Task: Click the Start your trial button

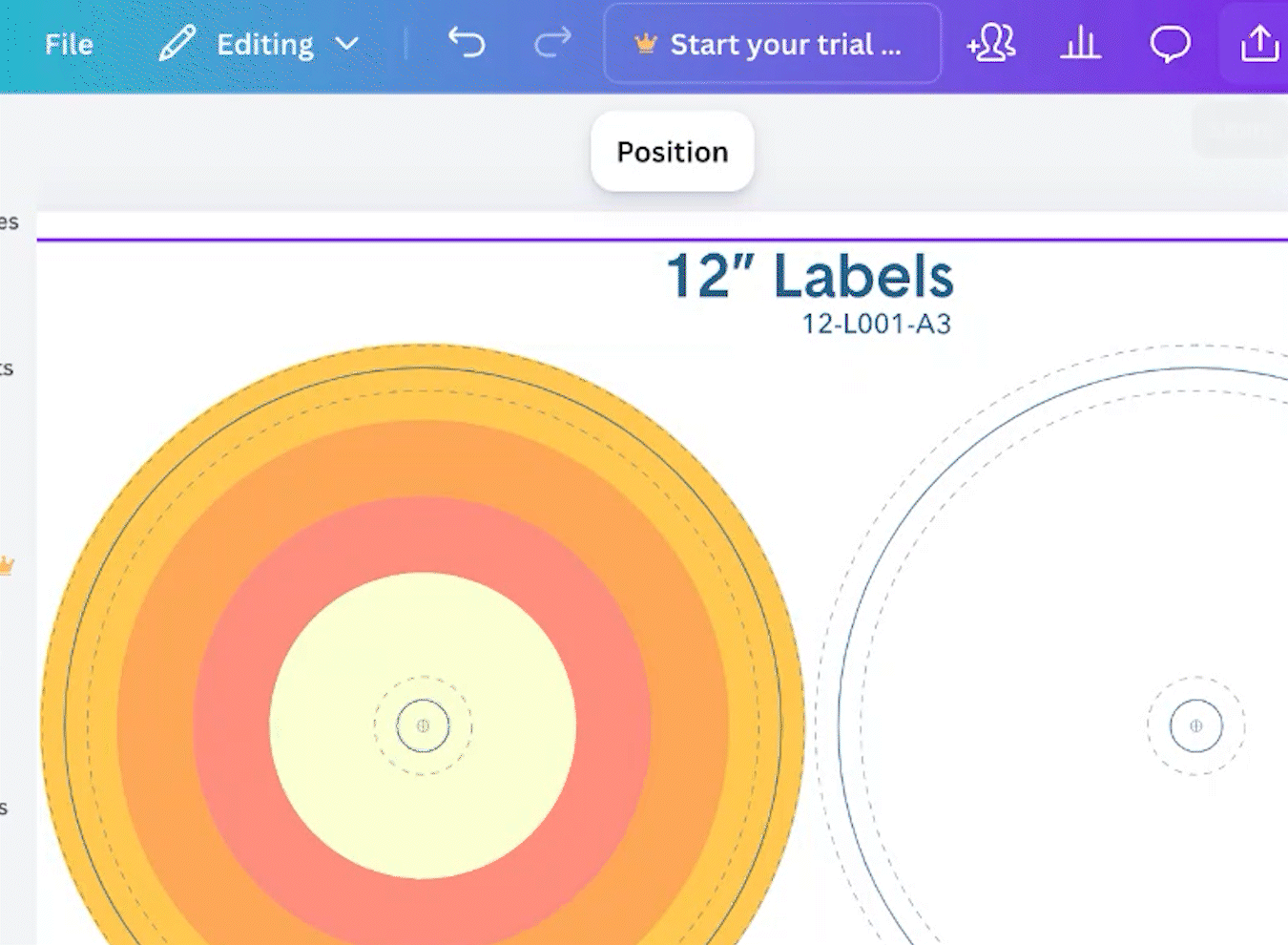Action: point(772,44)
